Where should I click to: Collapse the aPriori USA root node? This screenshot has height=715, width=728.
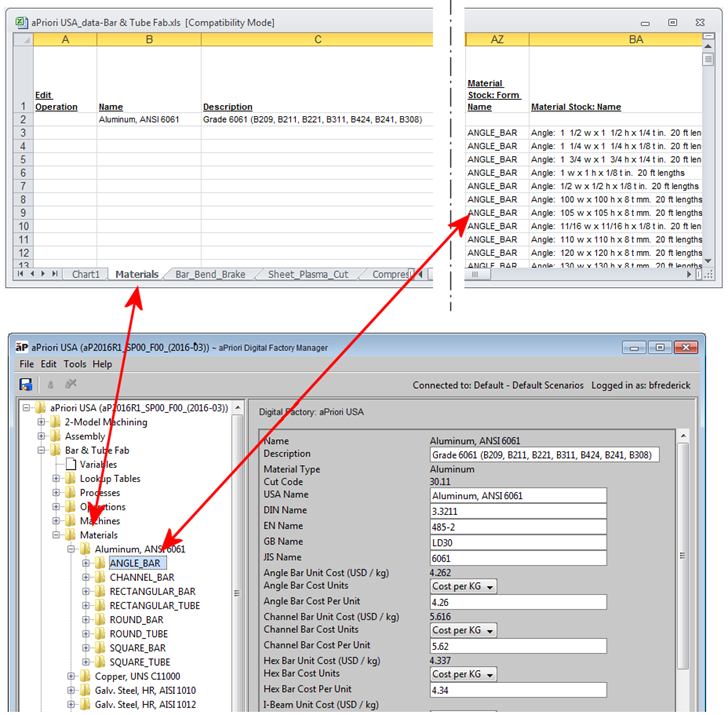(x=26, y=408)
